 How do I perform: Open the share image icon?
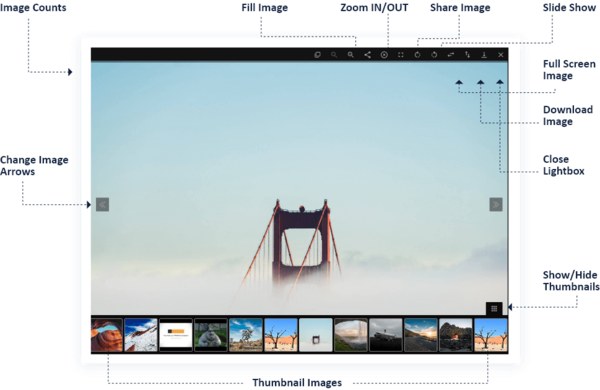pos(367,55)
